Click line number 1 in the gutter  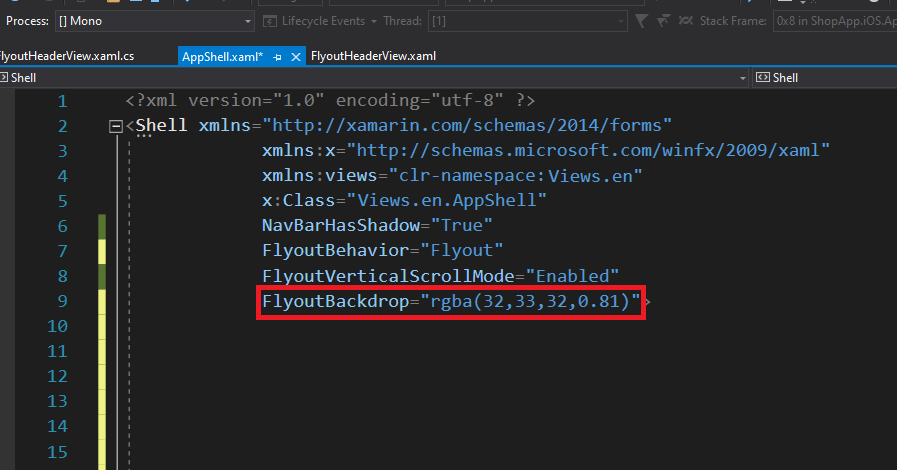62,102
